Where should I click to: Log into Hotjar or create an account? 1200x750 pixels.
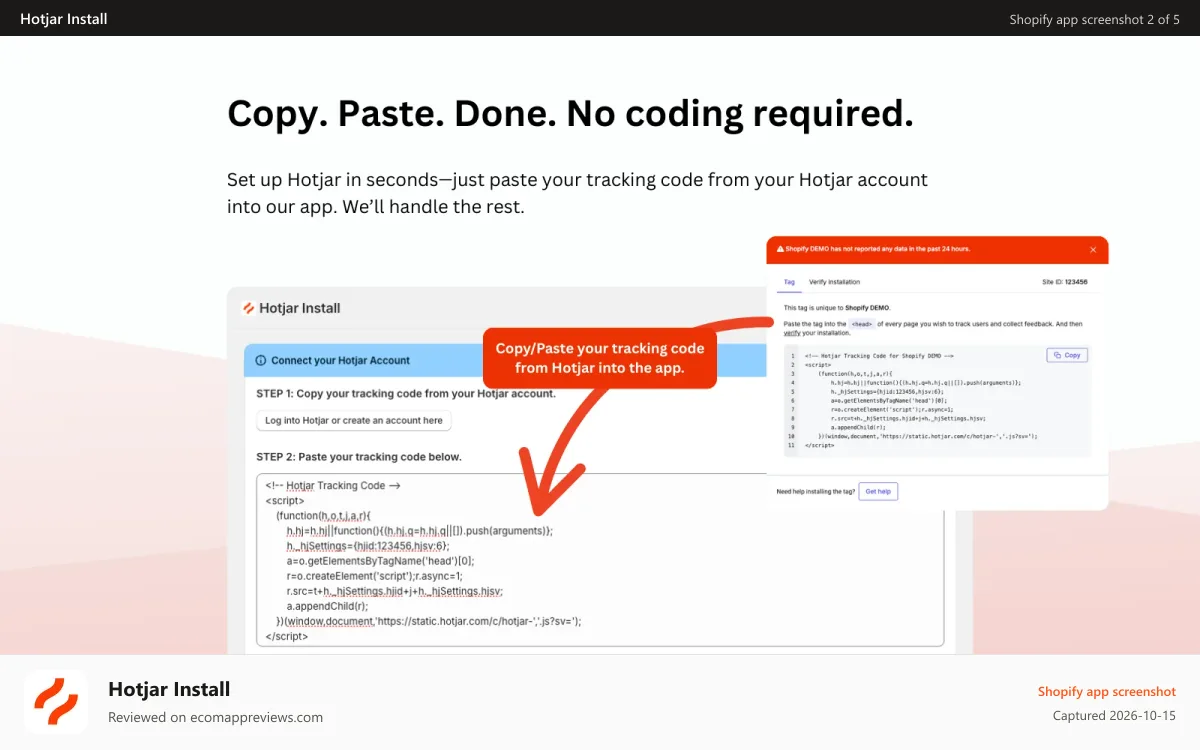pos(354,421)
